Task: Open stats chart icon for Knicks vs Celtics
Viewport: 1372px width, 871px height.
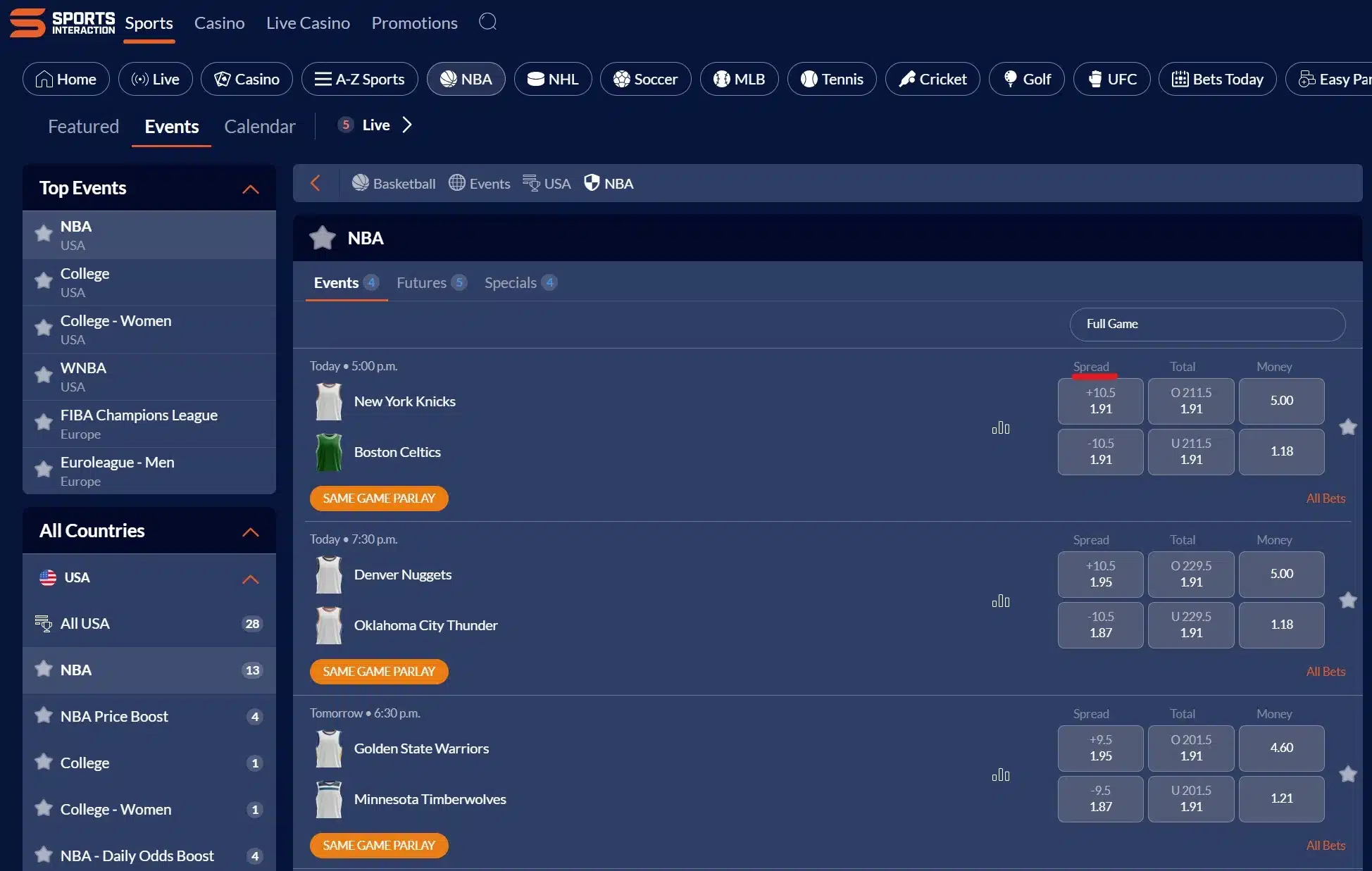Action: (x=1001, y=427)
